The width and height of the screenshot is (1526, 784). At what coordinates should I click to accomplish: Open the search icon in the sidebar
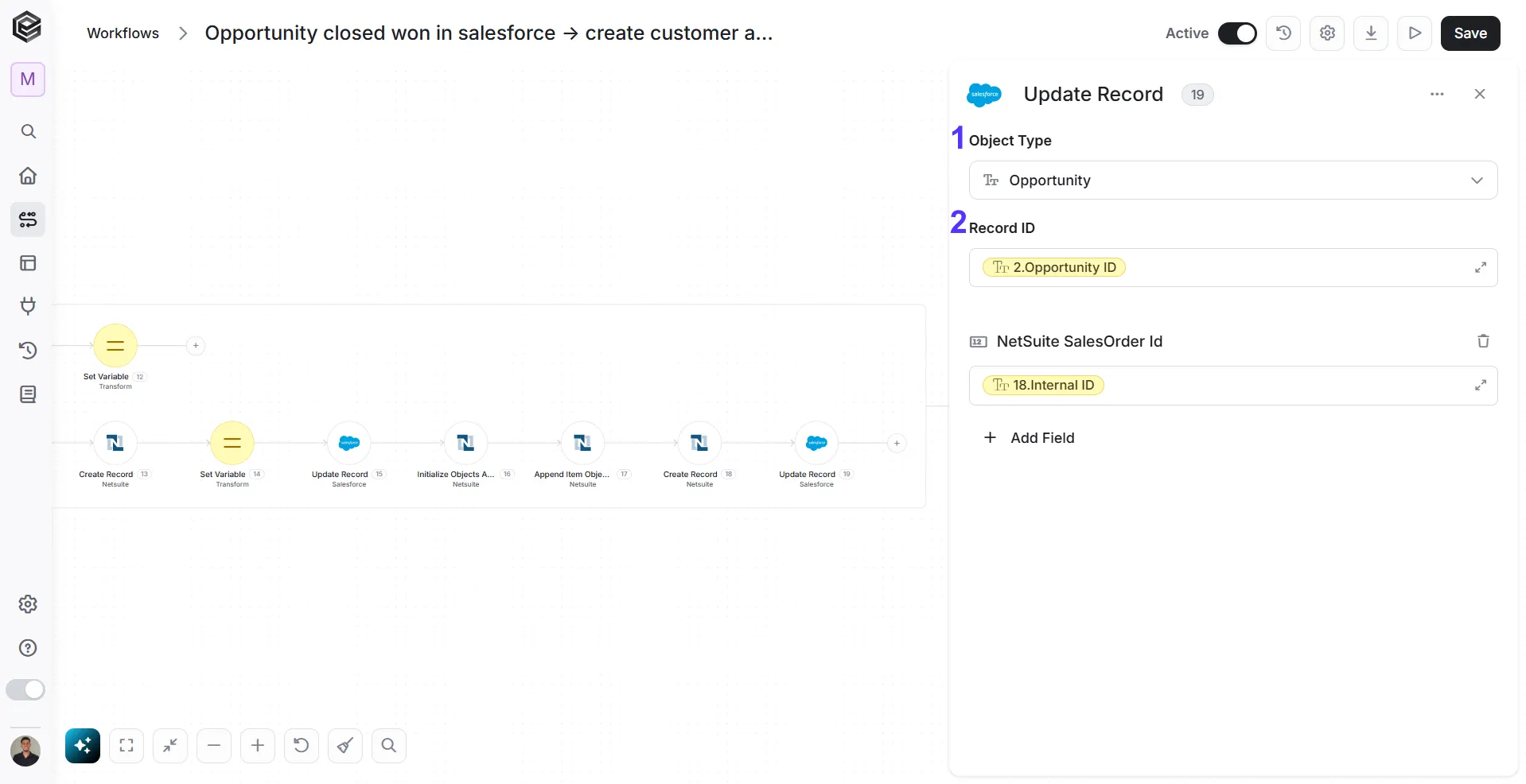coord(28,131)
